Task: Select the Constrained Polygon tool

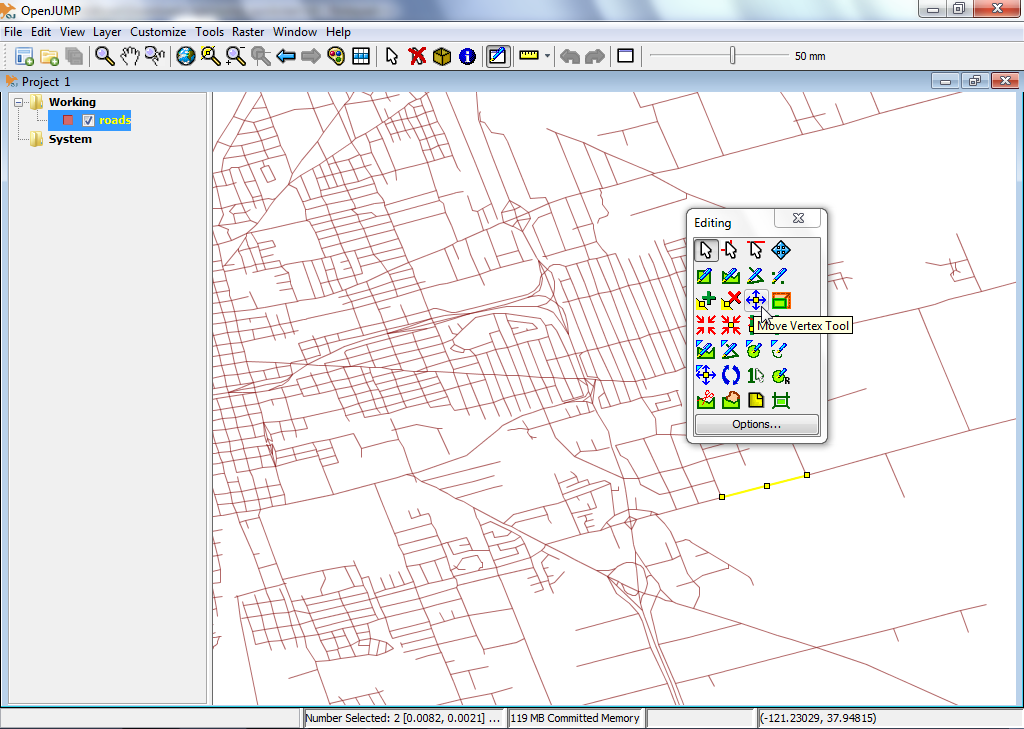Action: 705,350
